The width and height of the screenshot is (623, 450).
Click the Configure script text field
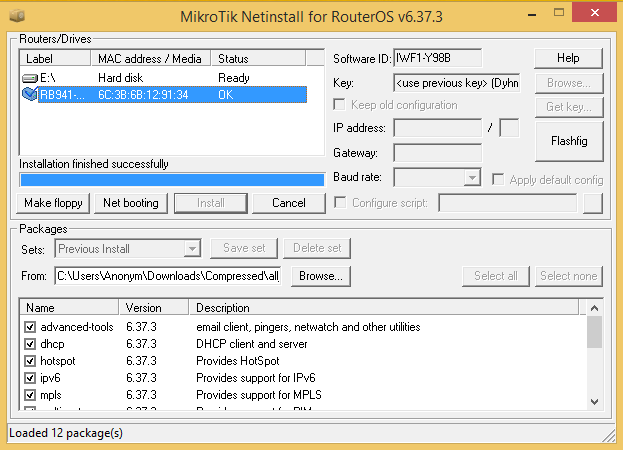pyautogui.click(x=507, y=203)
